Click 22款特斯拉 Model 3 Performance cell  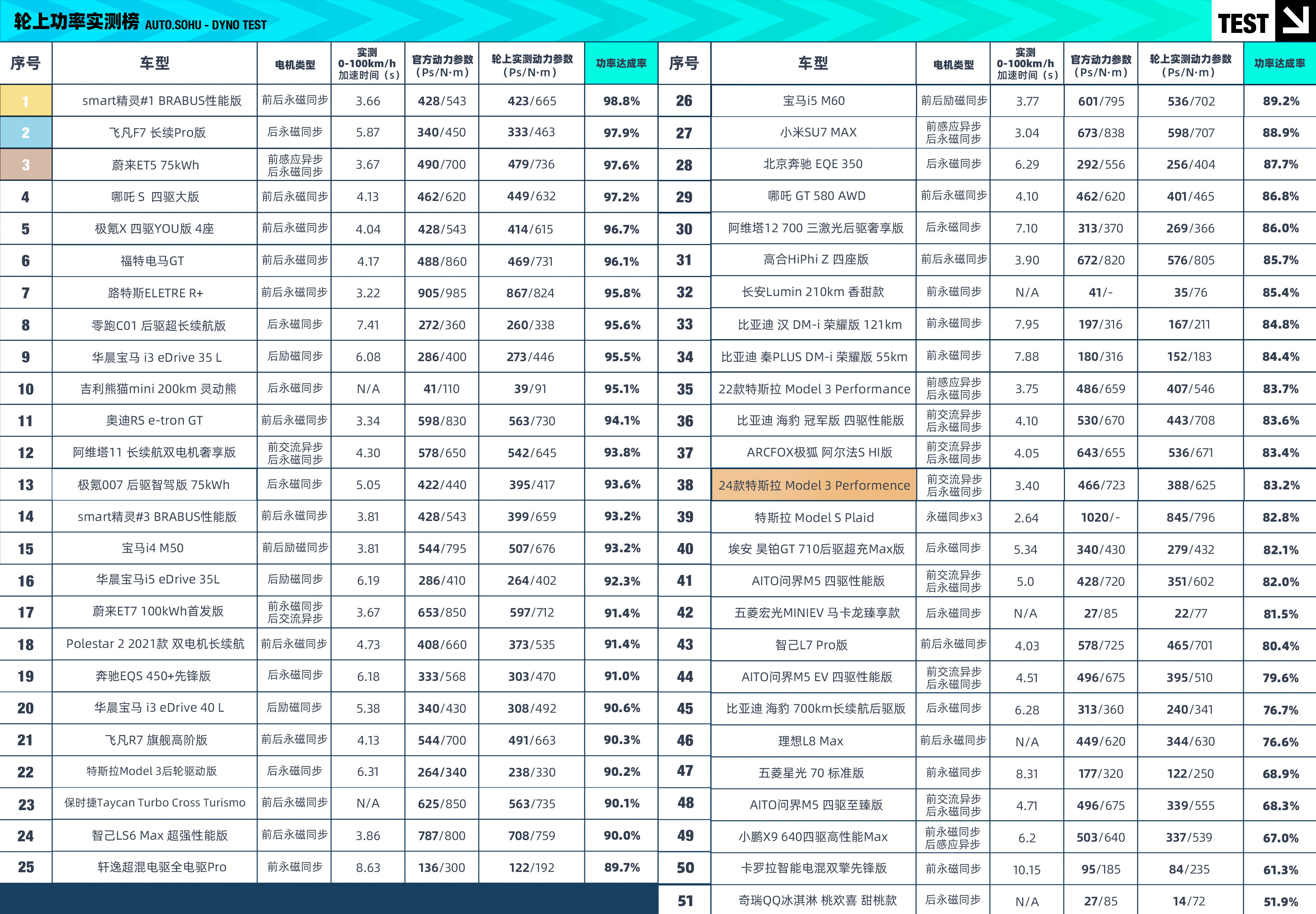tap(814, 389)
